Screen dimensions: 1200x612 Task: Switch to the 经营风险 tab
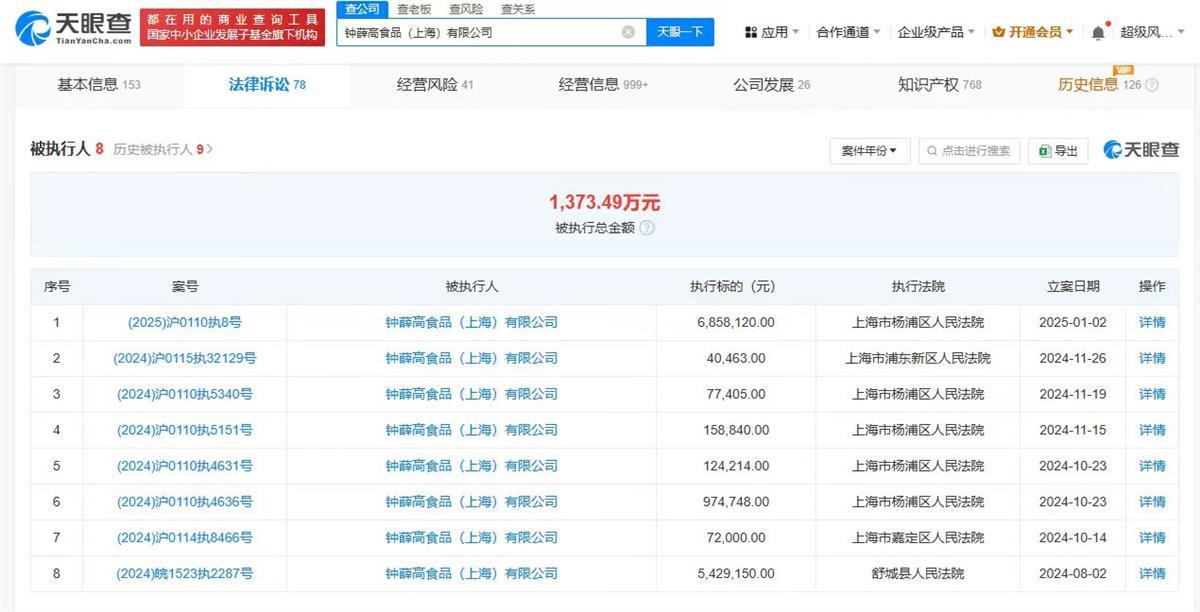coord(435,85)
